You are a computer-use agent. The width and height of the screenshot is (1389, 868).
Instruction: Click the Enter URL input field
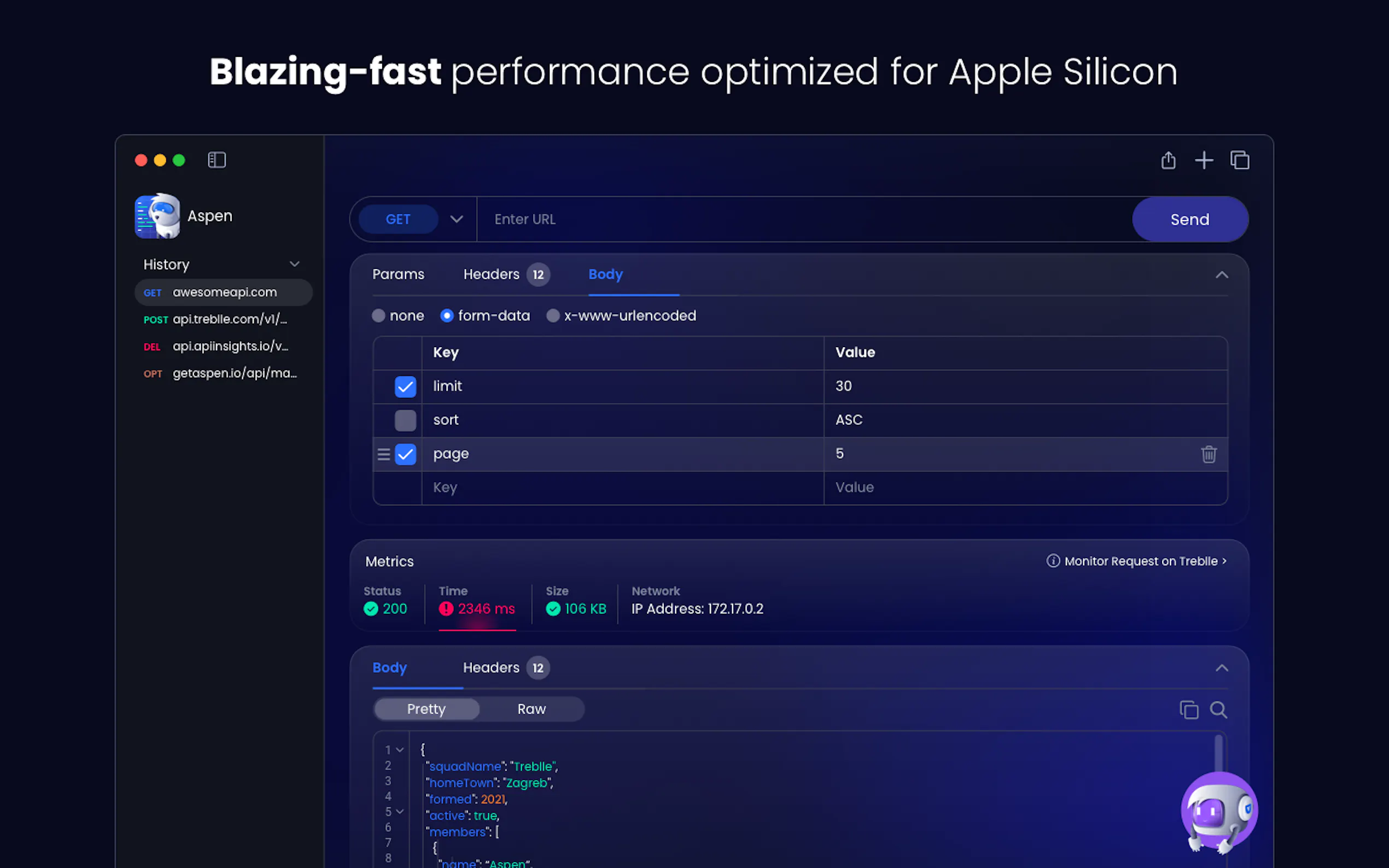(804, 219)
